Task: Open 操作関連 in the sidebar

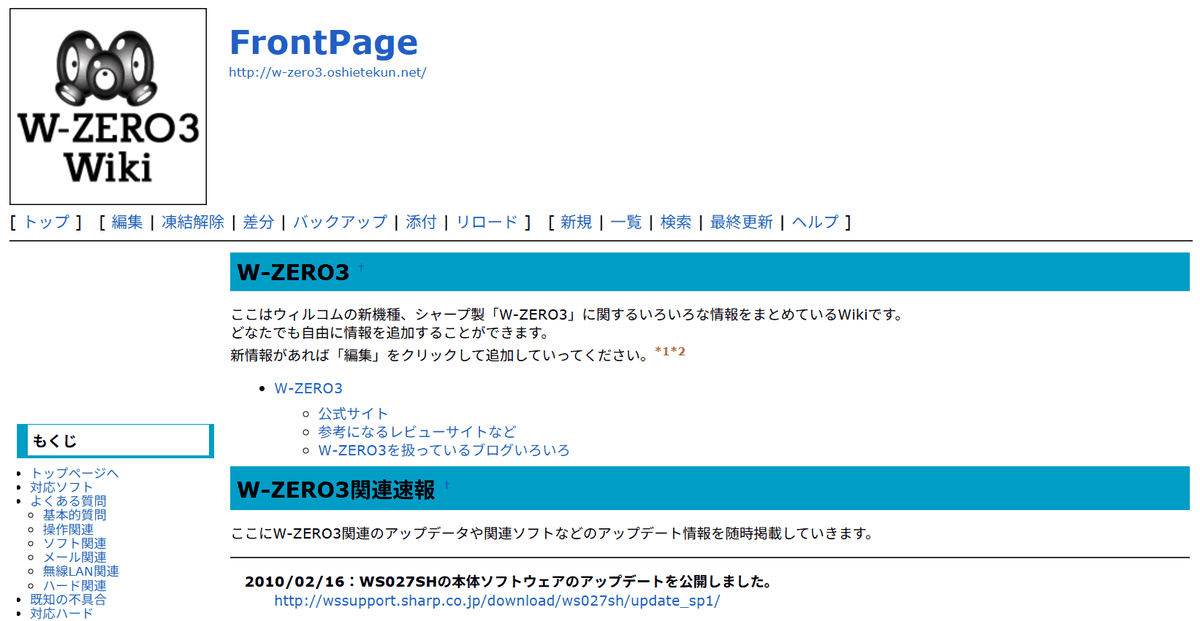Action: 68,529
